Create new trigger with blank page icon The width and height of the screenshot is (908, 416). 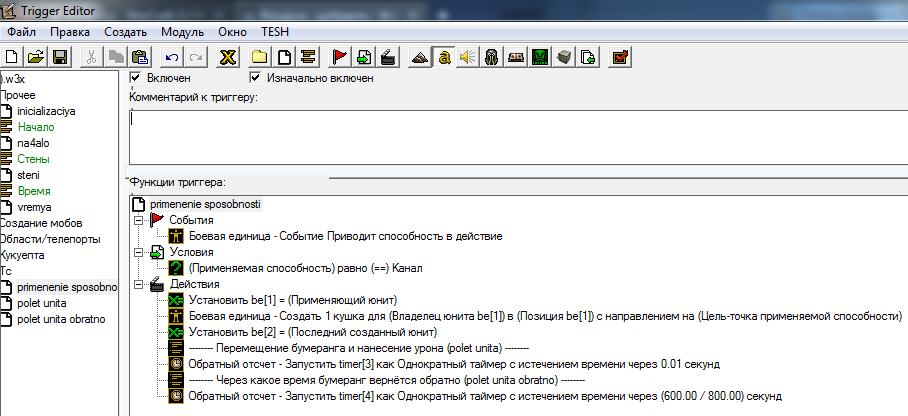tap(284, 57)
